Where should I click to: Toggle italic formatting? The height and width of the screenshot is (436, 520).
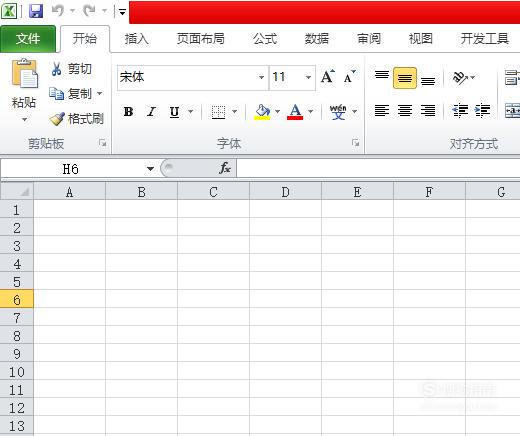152,112
